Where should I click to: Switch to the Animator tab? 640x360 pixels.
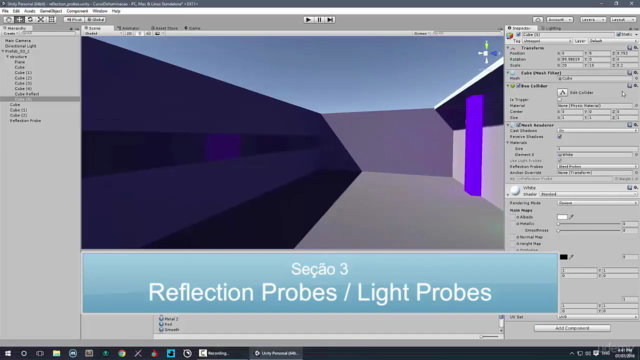pos(129,28)
